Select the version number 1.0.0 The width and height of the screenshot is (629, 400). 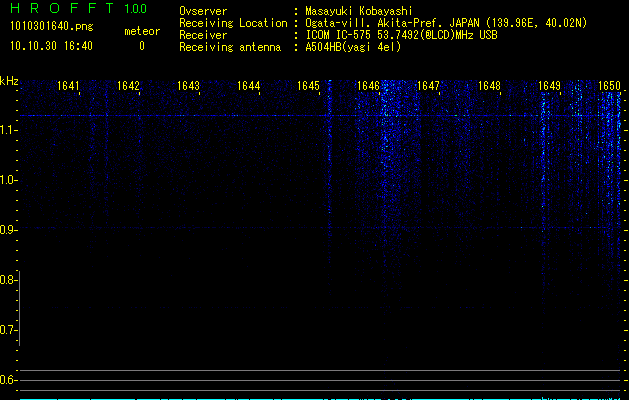click(x=136, y=8)
